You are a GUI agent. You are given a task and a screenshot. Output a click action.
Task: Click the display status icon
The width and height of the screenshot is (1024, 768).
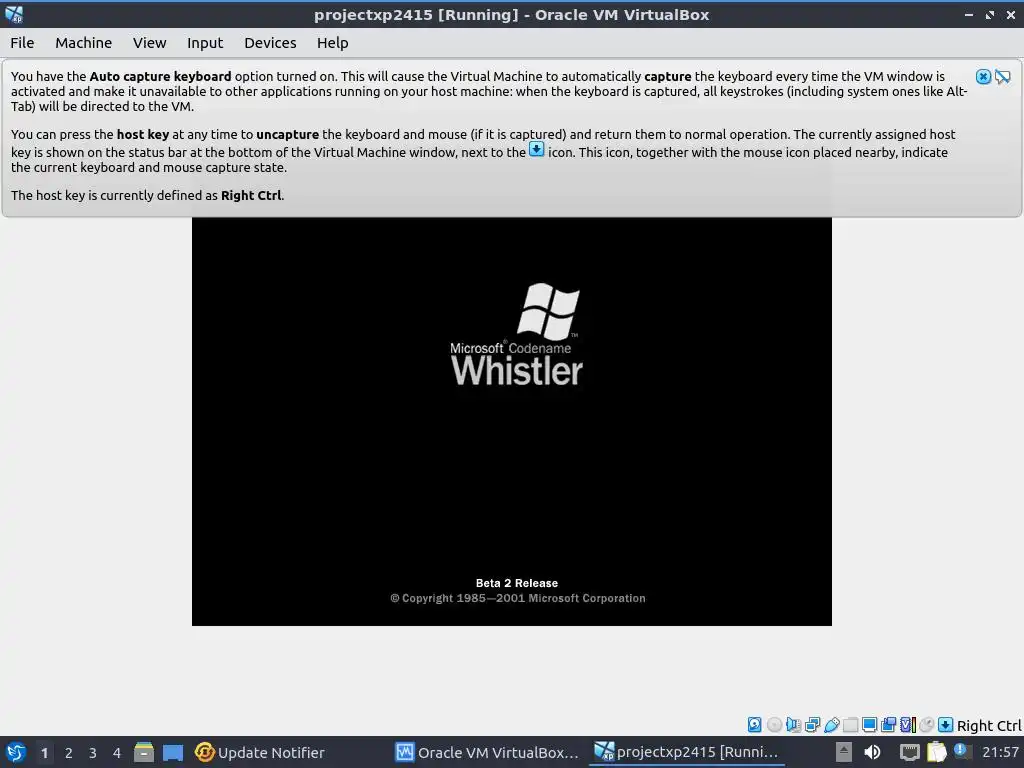click(869, 724)
